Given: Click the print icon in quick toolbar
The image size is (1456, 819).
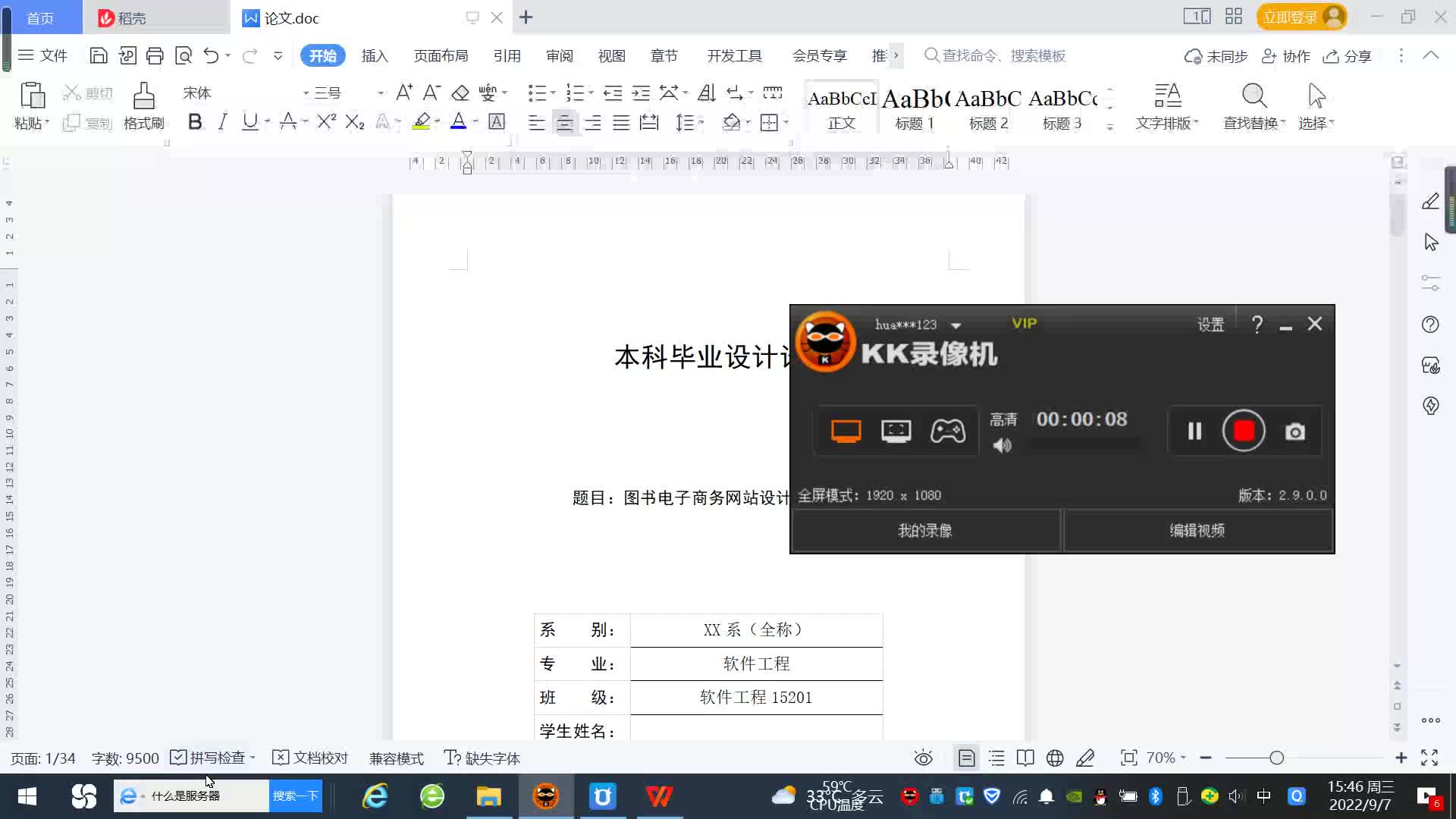Looking at the screenshot, I should [x=155, y=55].
